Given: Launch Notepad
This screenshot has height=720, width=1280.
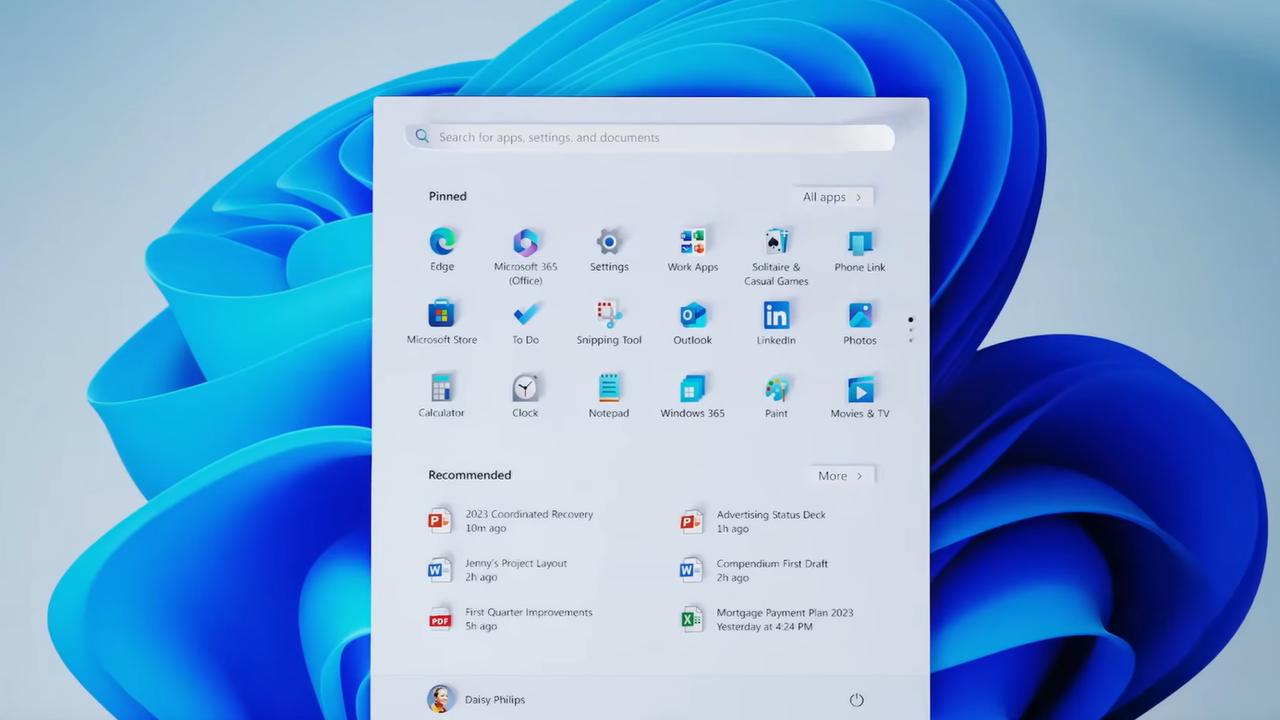Looking at the screenshot, I should click(609, 396).
